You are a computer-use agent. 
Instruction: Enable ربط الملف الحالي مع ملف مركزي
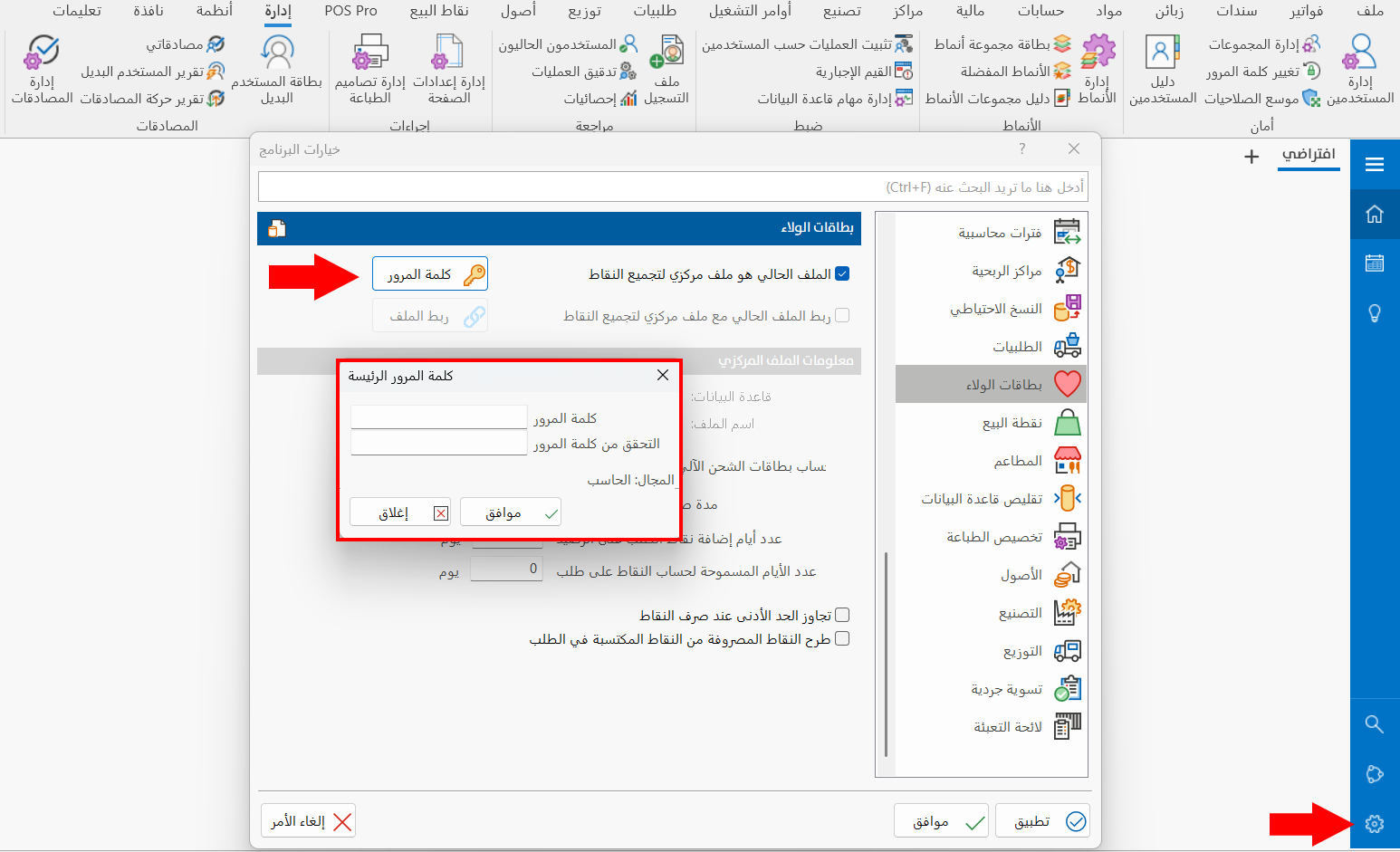(842, 315)
